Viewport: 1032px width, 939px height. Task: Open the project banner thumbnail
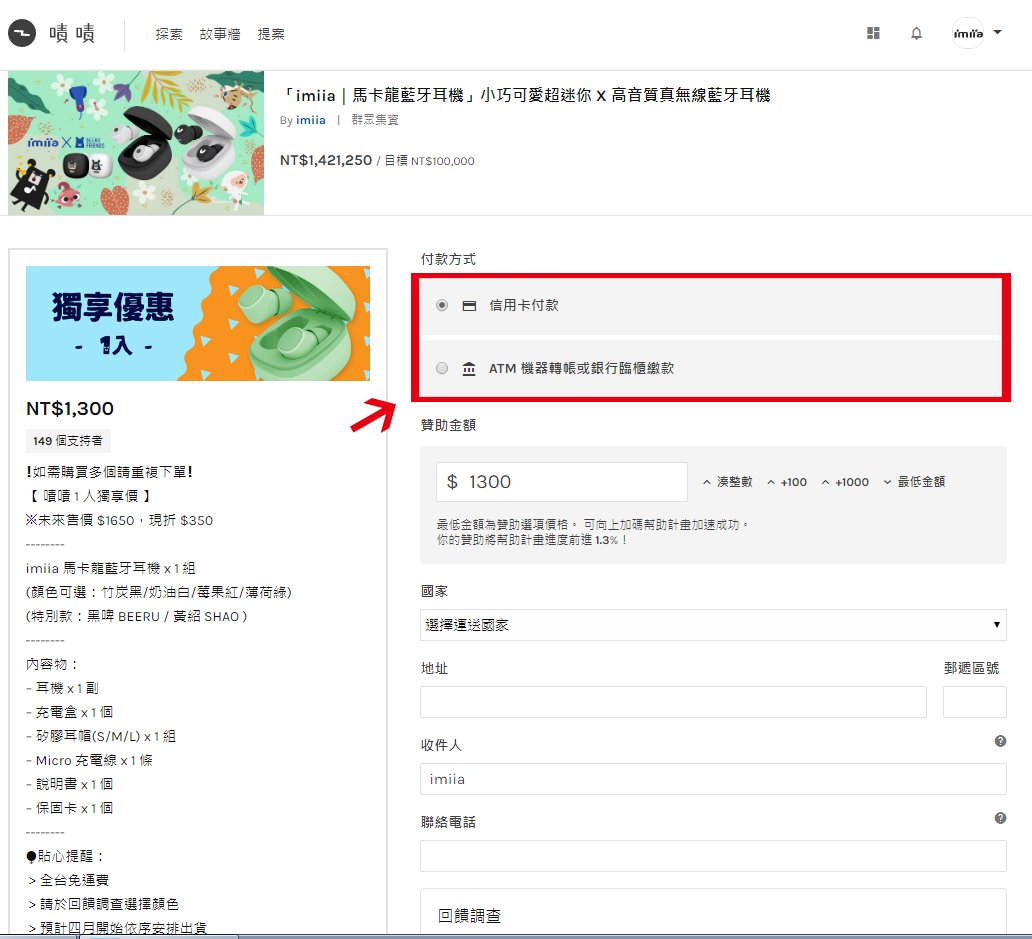click(x=136, y=143)
